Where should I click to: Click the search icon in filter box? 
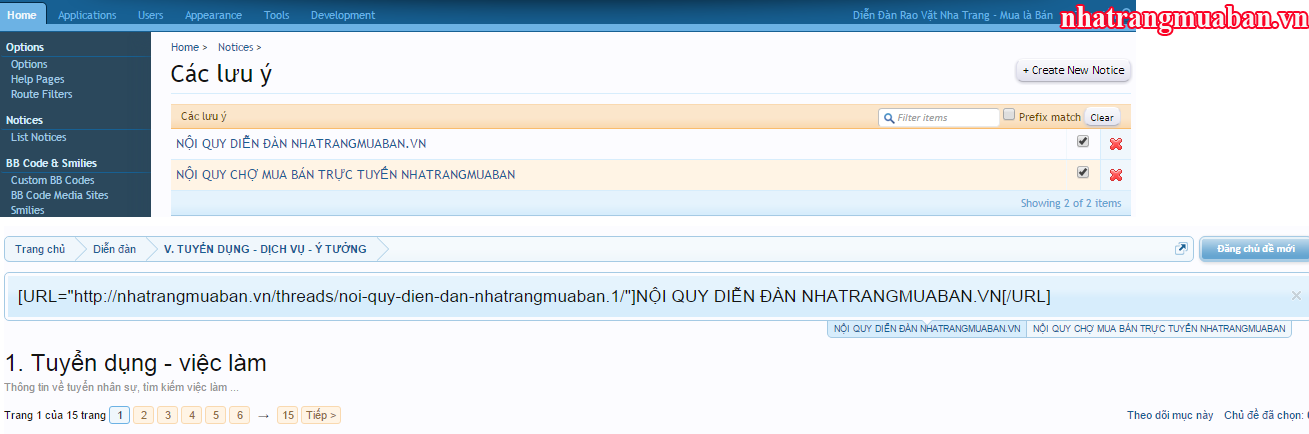pyautogui.click(x=887, y=118)
